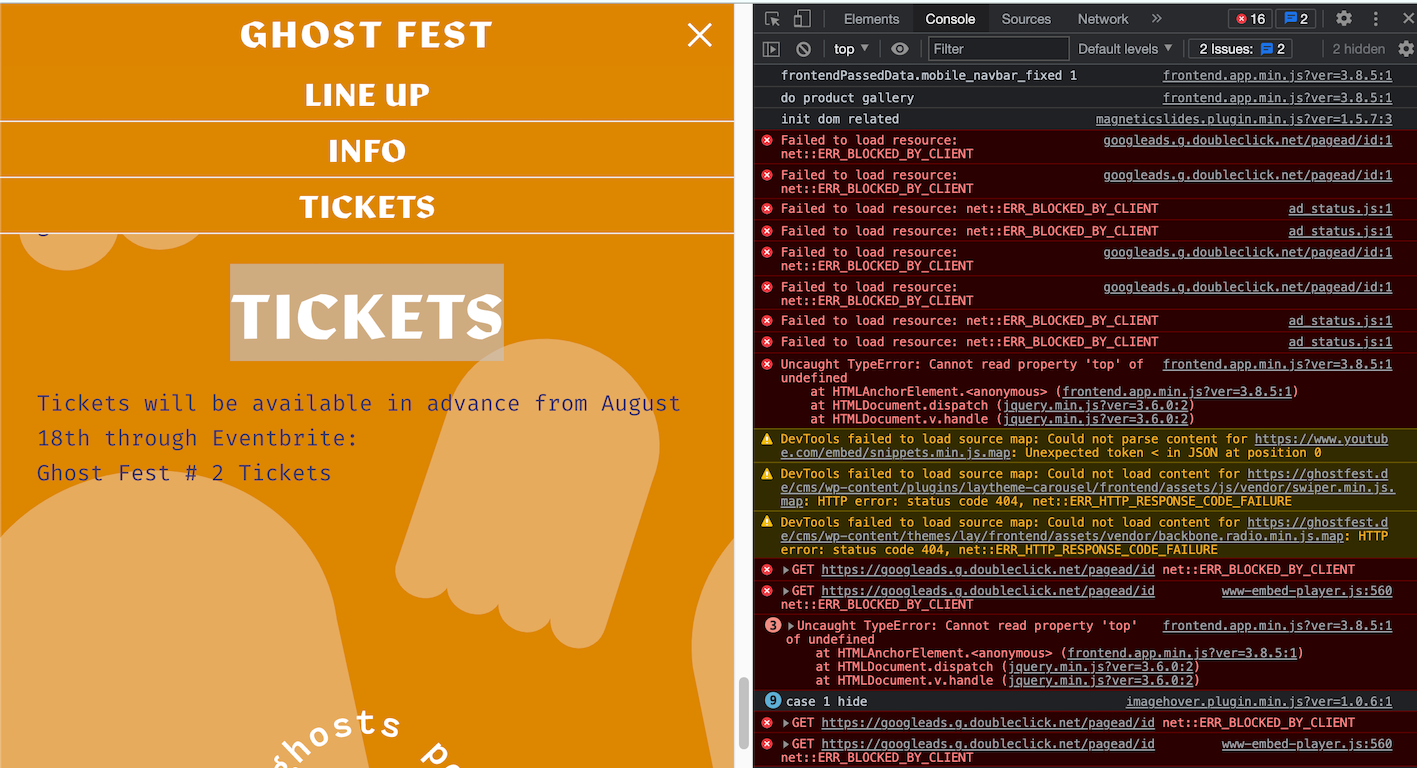
Task: Click the blue Issues flag badge
Action: click(1296, 18)
